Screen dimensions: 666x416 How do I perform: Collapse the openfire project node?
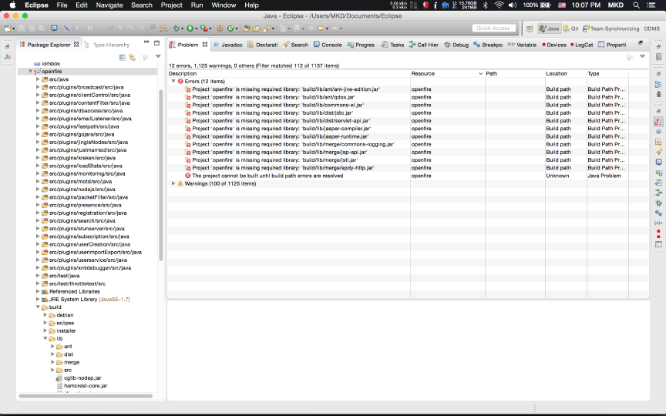coord(30,71)
